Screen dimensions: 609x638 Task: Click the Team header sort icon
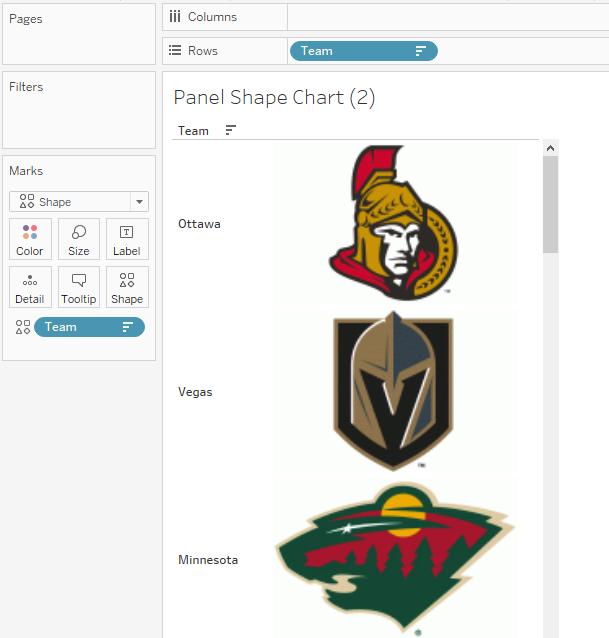click(231, 130)
